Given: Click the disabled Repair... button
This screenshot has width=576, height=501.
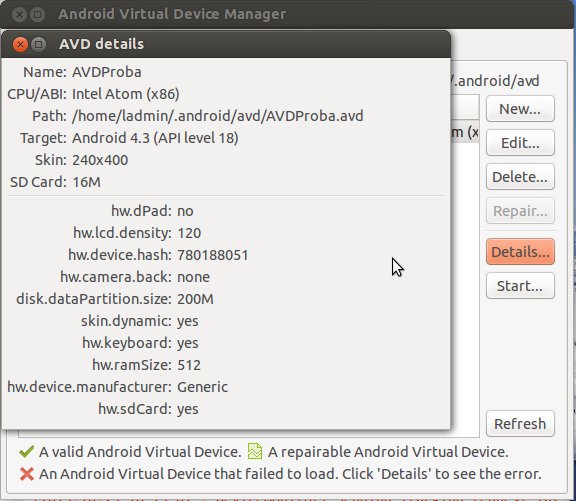Looking at the screenshot, I should pos(520,211).
